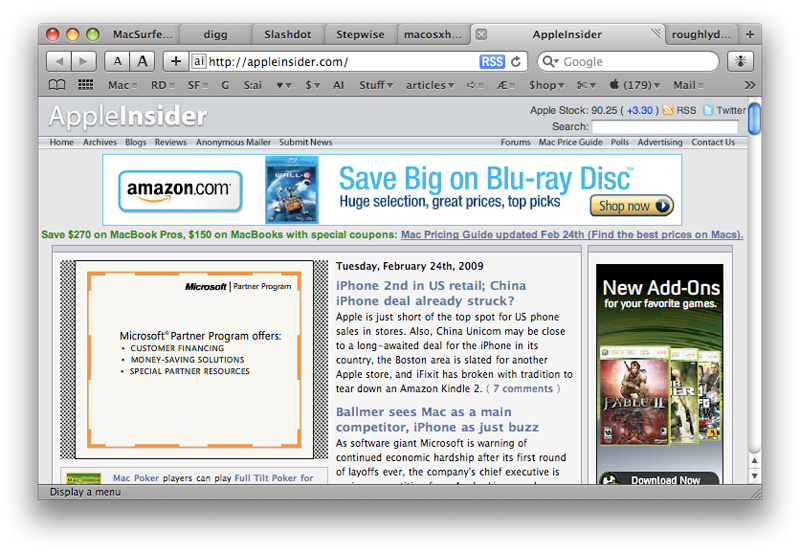The height and width of the screenshot is (552, 800).
Task: Click the S:ai bookmark
Action: (x=253, y=85)
